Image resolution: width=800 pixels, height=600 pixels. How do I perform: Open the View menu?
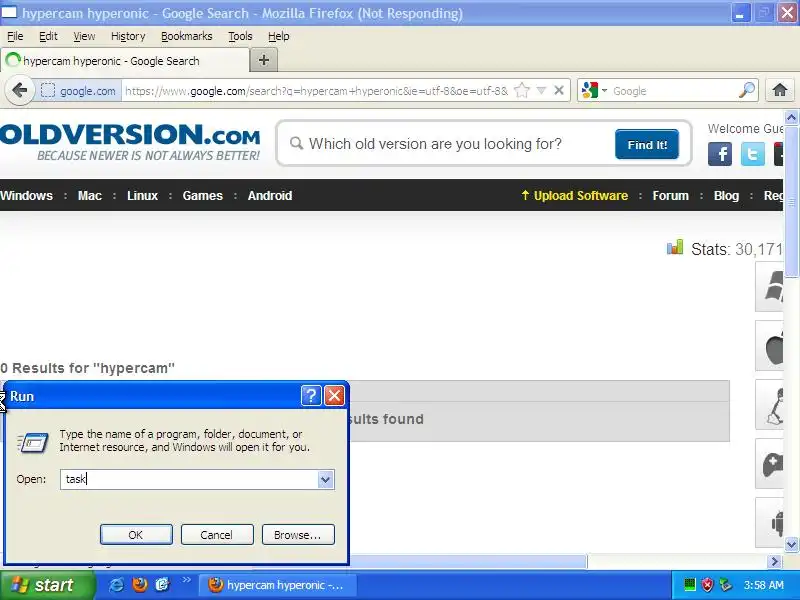pos(84,36)
